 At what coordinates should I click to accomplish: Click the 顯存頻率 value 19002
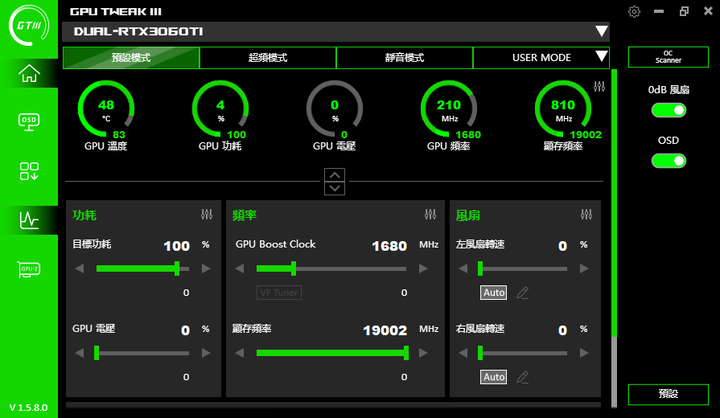(385, 331)
